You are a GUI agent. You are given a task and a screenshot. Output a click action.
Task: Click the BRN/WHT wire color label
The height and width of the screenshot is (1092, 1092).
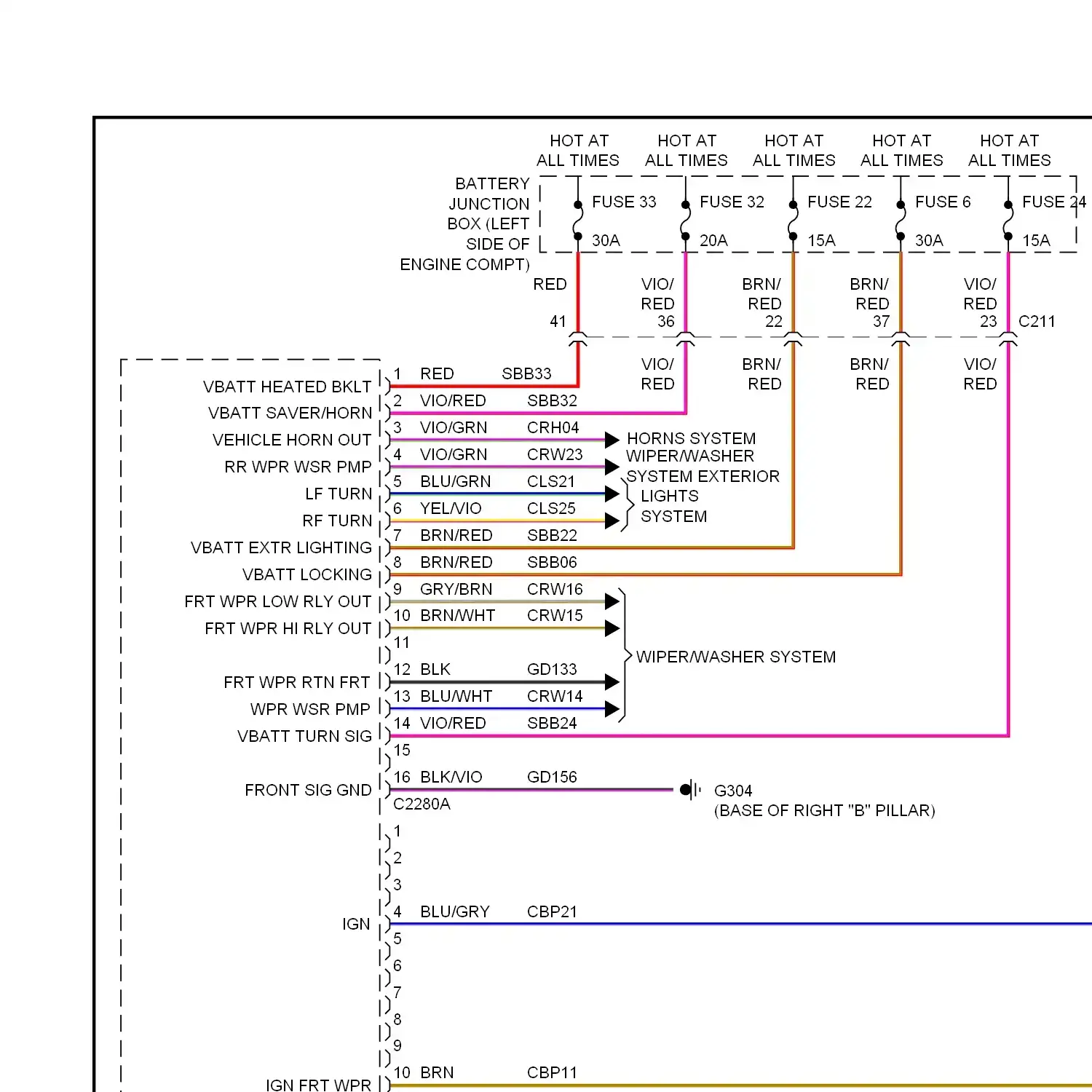[457, 615]
